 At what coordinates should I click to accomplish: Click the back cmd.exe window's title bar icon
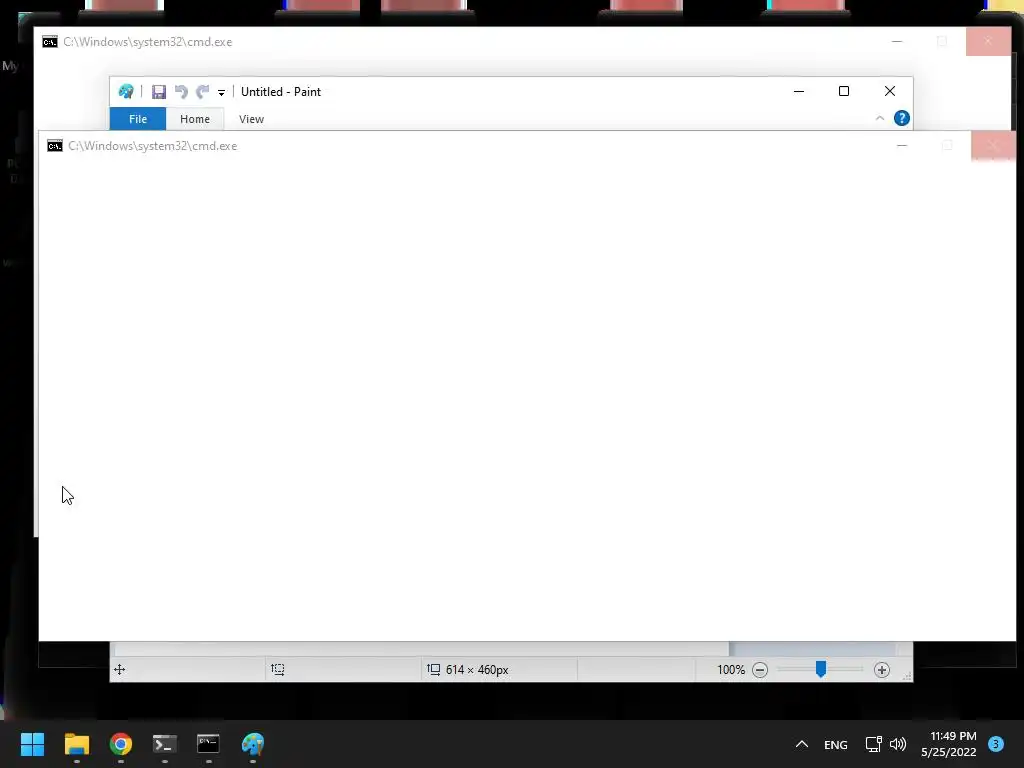pyautogui.click(x=50, y=42)
